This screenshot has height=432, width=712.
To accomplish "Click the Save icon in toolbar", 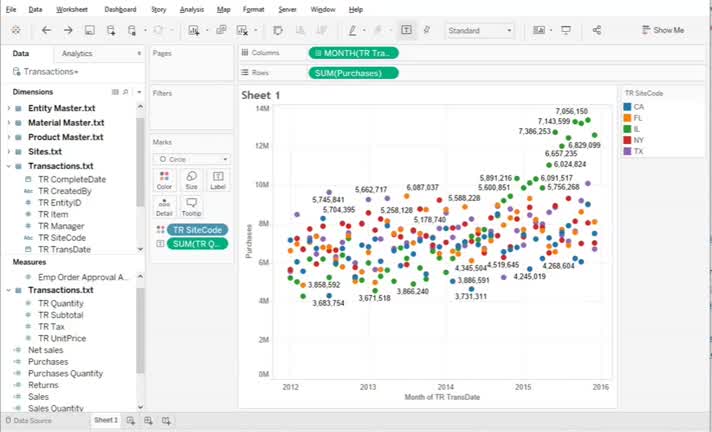I will point(89,30).
